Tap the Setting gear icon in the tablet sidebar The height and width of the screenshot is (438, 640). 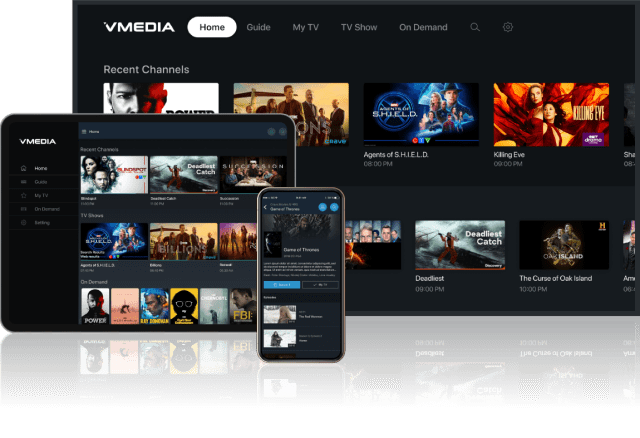coord(24,222)
